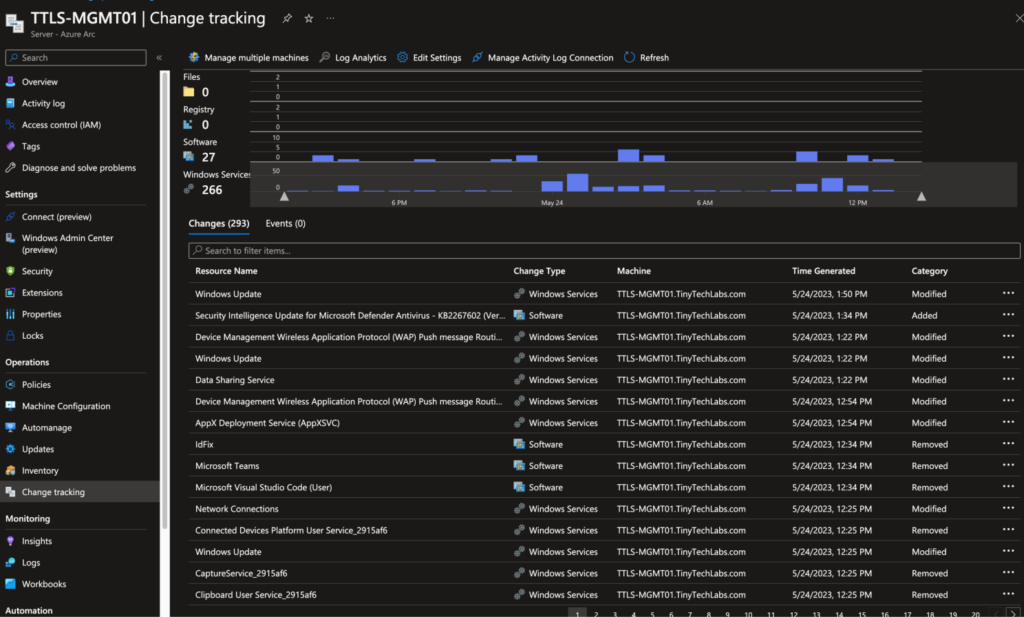Image resolution: width=1024 pixels, height=617 pixels.
Task: Open row menu for IdFix
Action: 1008,445
